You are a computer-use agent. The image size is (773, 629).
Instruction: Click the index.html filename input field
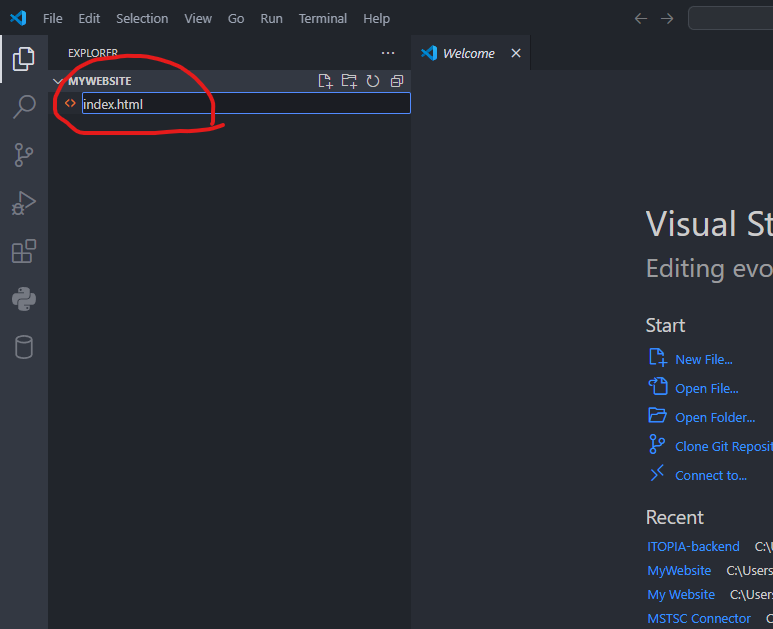pos(246,104)
